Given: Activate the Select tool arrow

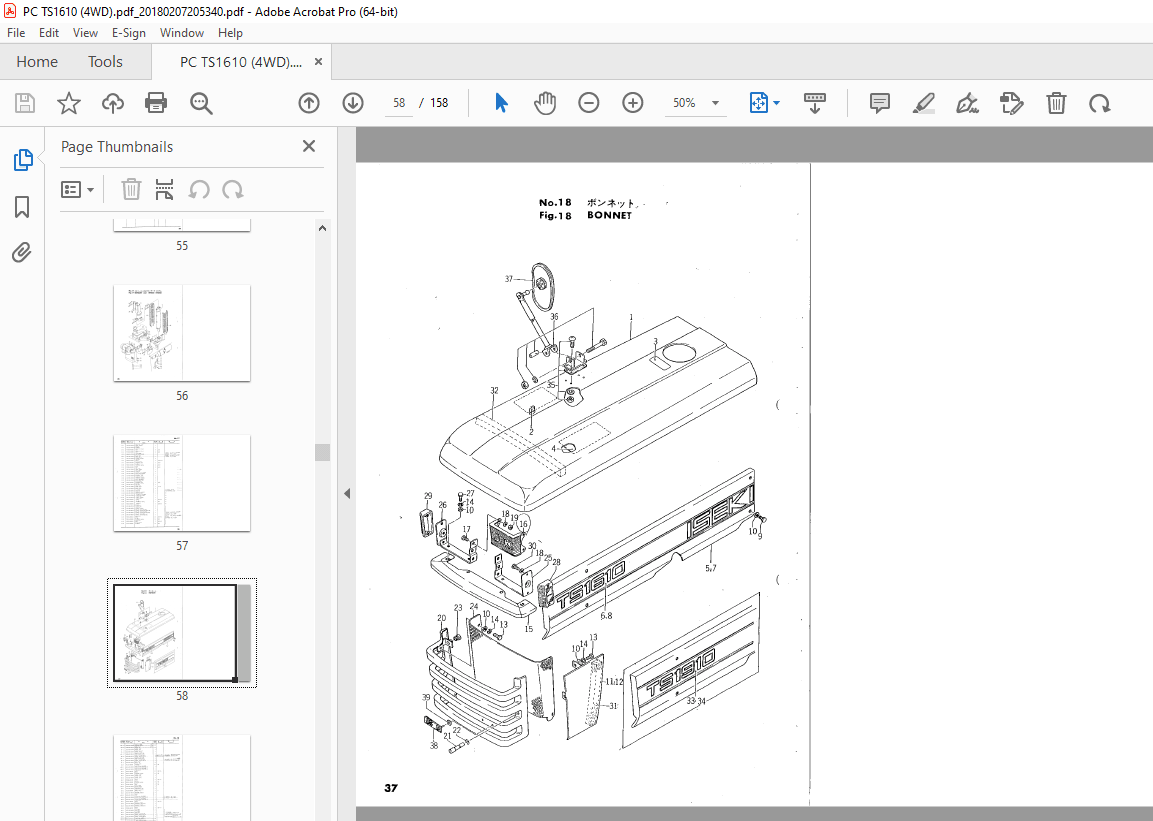Looking at the screenshot, I should (501, 103).
